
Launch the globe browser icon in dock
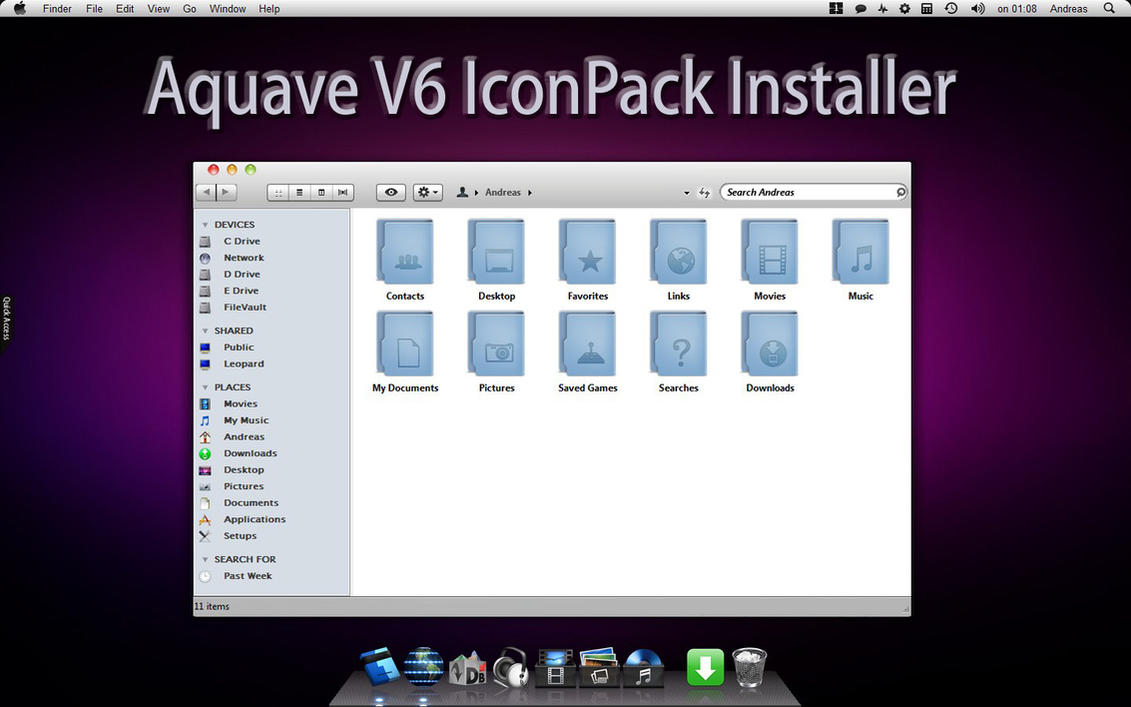(x=423, y=666)
